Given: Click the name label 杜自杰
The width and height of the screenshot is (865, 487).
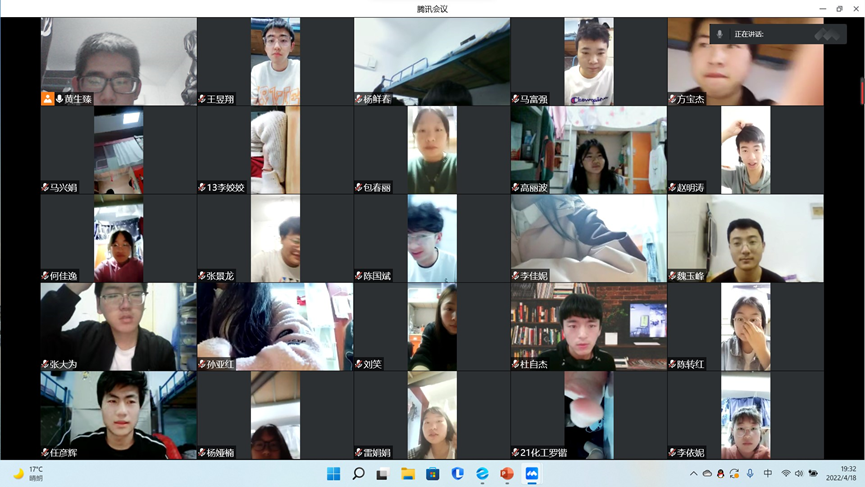Looking at the screenshot, I should point(534,364).
